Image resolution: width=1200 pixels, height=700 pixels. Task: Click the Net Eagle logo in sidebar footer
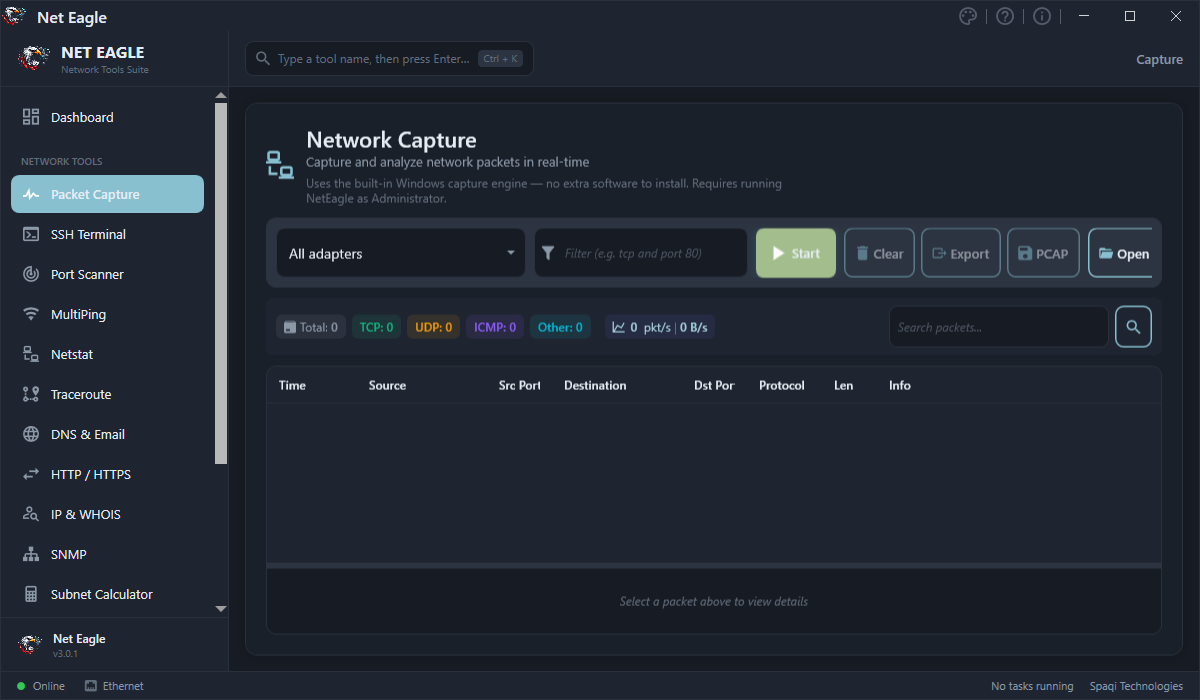point(31,645)
